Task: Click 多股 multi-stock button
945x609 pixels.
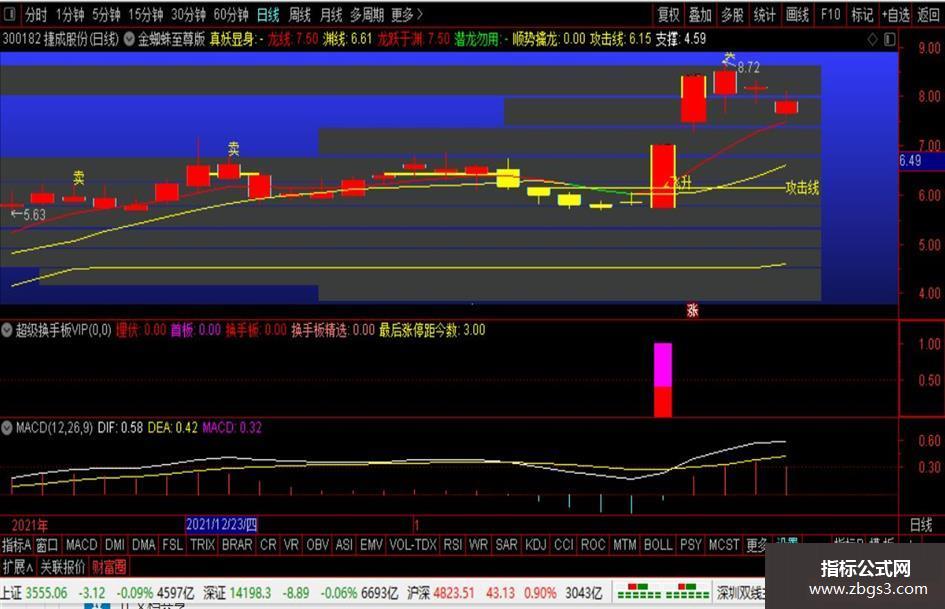Action: click(732, 14)
